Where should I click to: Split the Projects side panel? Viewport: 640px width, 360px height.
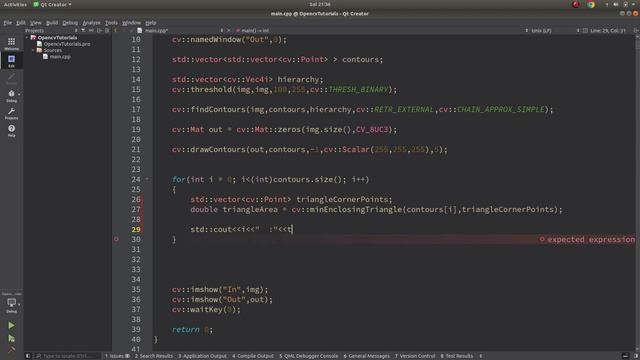coord(99,31)
